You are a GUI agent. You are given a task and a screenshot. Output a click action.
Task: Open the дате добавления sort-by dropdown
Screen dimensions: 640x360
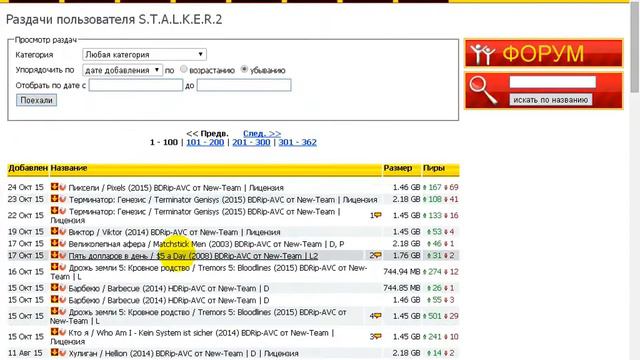click(122, 70)
